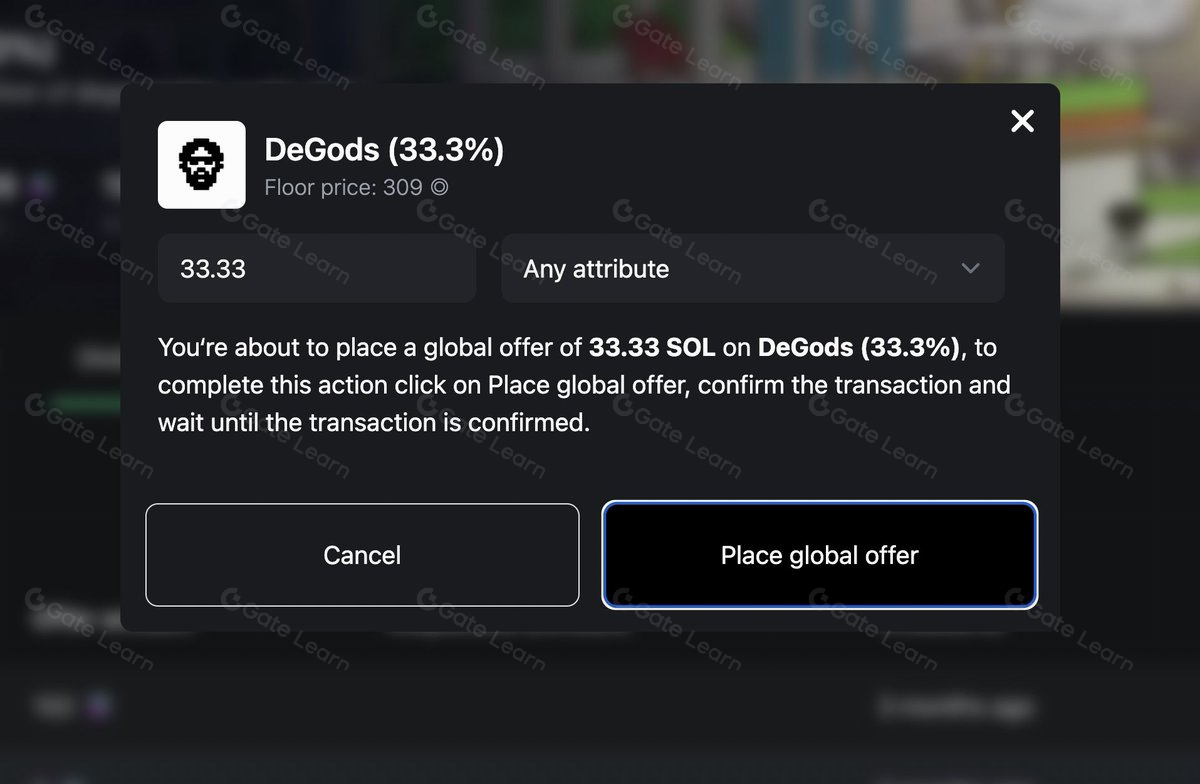Click the confirmation instructions paragraph
The width and height of the screenshot is (1200, 784).
click(584, 385)
